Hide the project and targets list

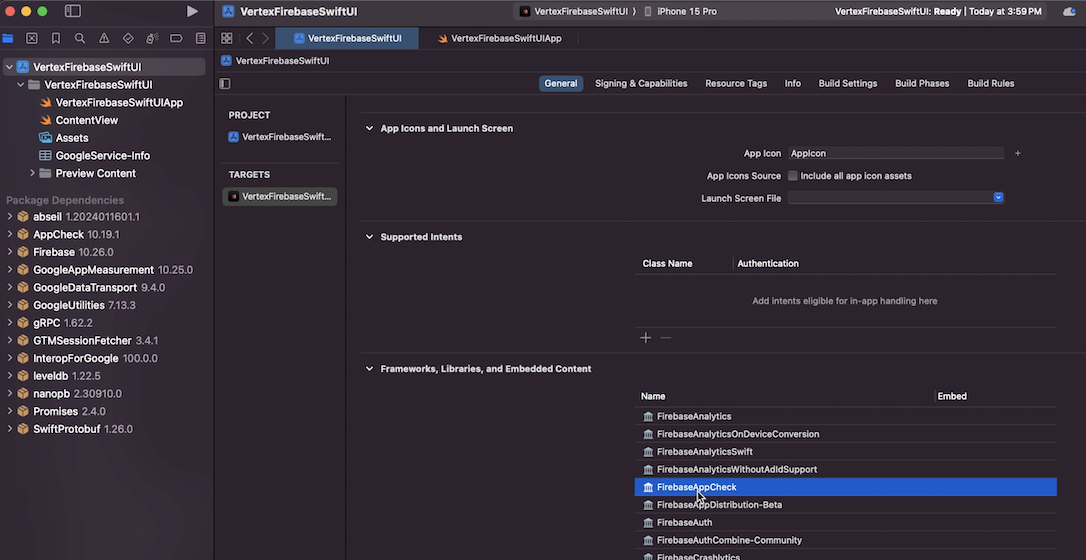(225, 84)
